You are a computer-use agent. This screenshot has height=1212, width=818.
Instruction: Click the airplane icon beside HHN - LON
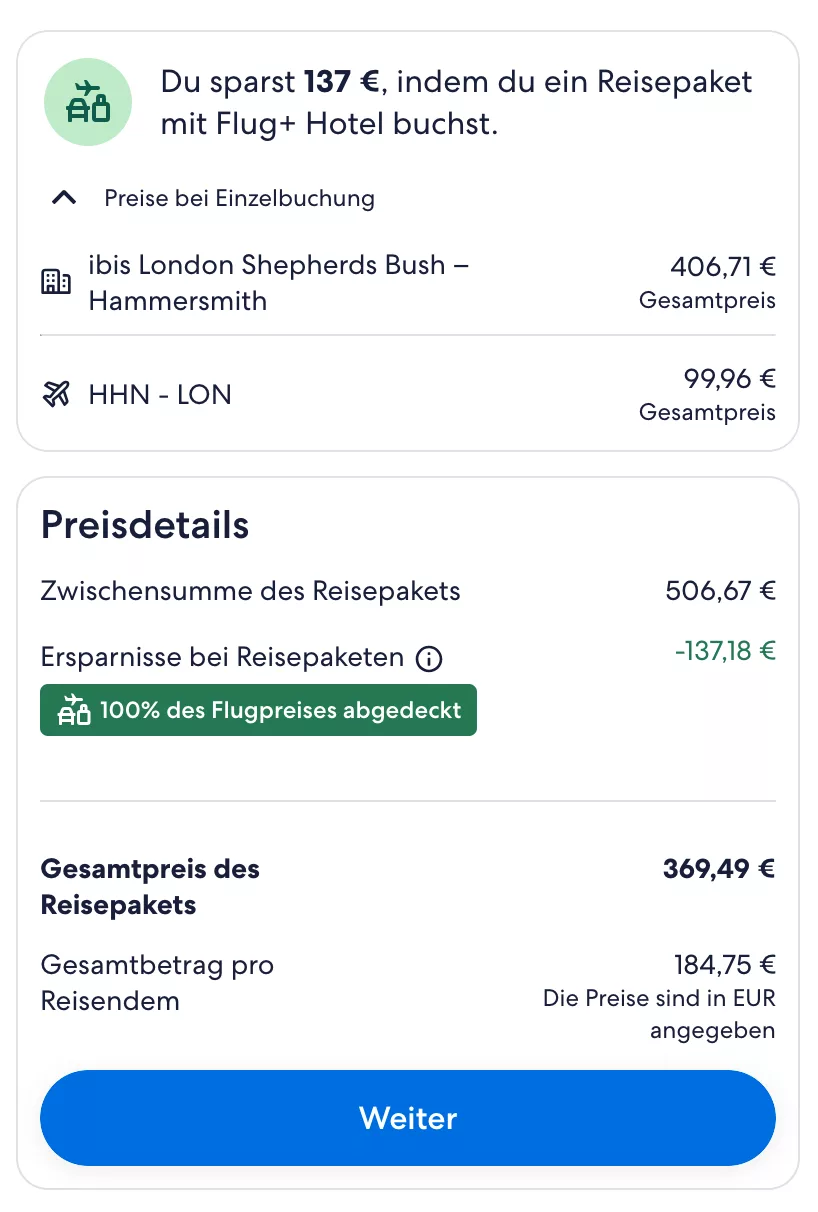click(x=56, y=395)
